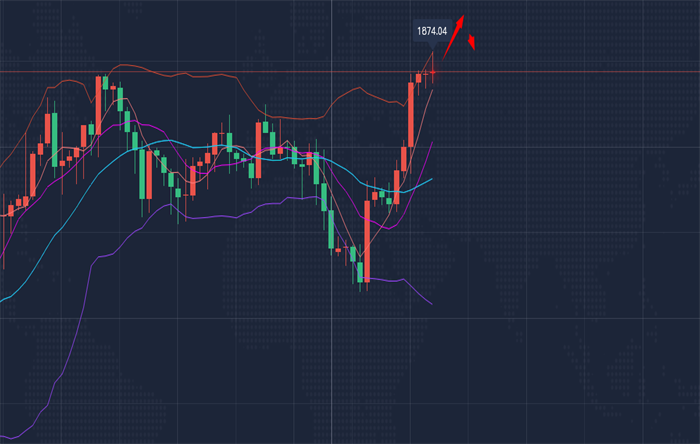The height and width of the screenshot is (444, 700).
Task: Click the last candle under the price label
Action: (x=433, y=72)
